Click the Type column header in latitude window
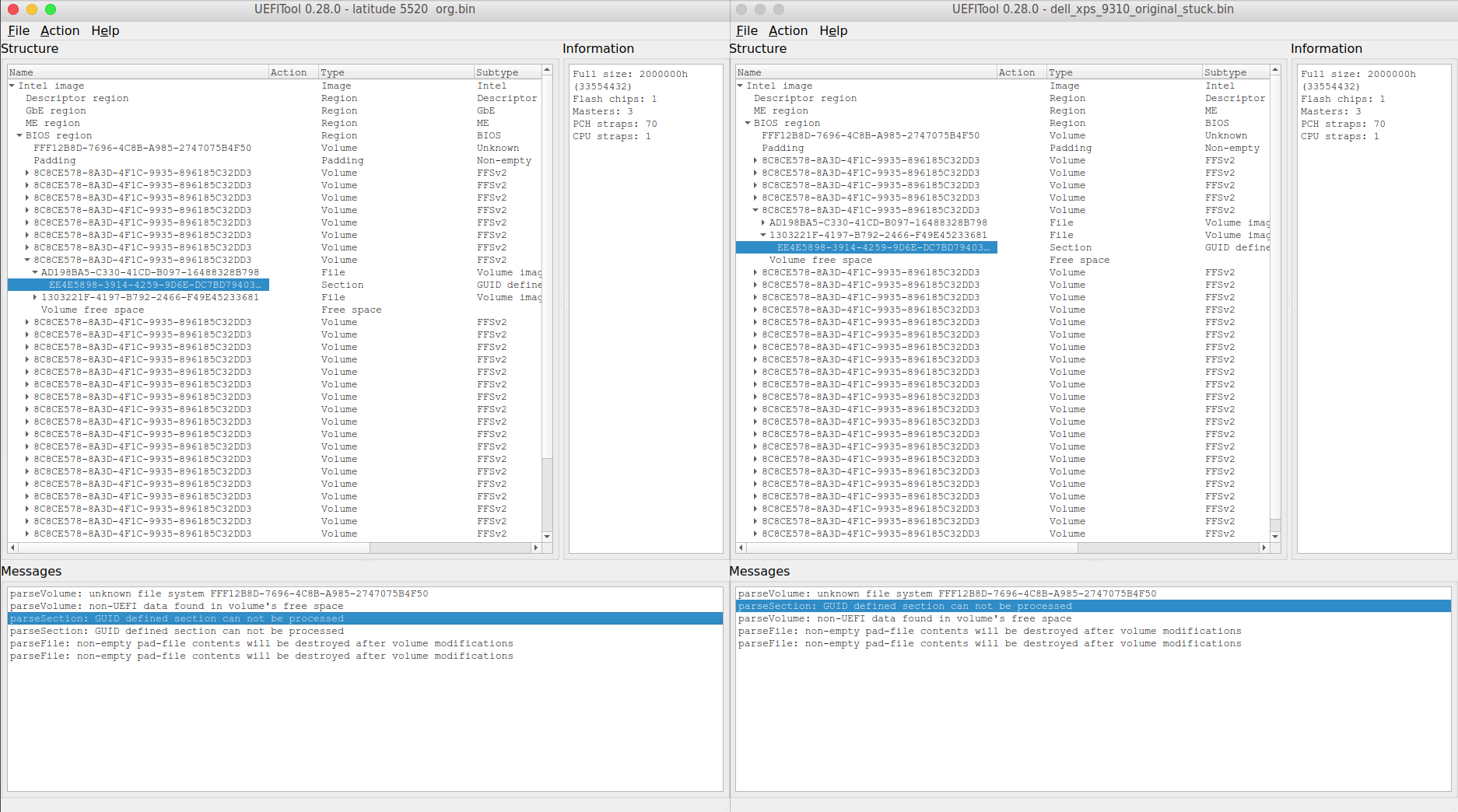This screenshot has height=812, width=1458. [397, 72]
